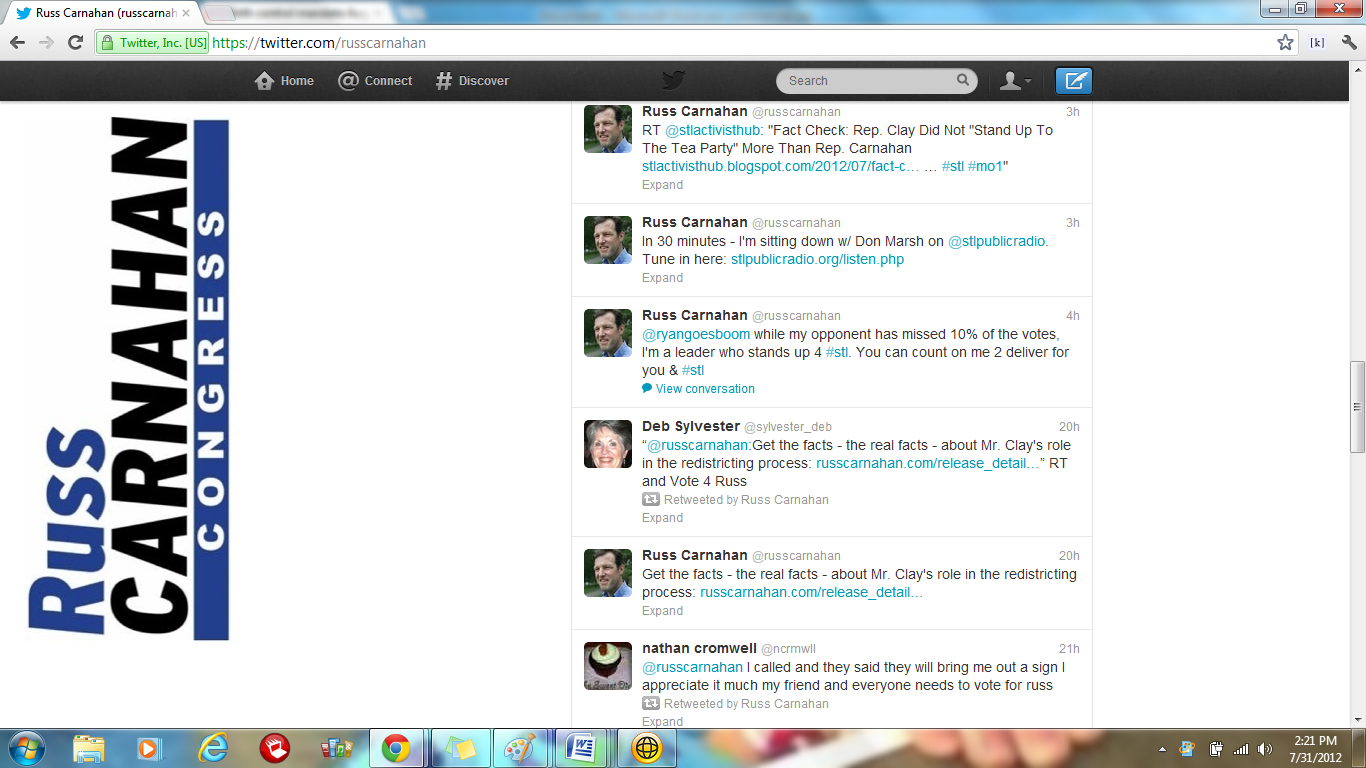Viewport: 1366px width, 768px height.
Task: Click the search magnifier icon
Action: pos(963,80)
